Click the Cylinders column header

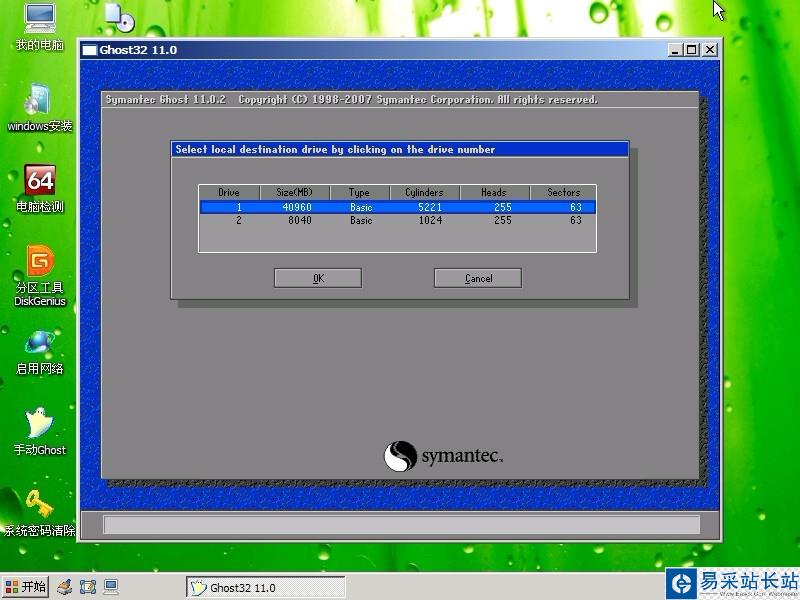[424, 192]
